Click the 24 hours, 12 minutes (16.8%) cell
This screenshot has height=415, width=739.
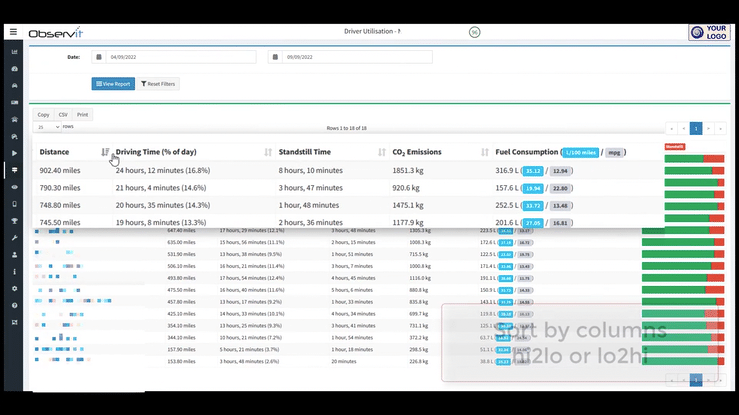pos(163,171)
